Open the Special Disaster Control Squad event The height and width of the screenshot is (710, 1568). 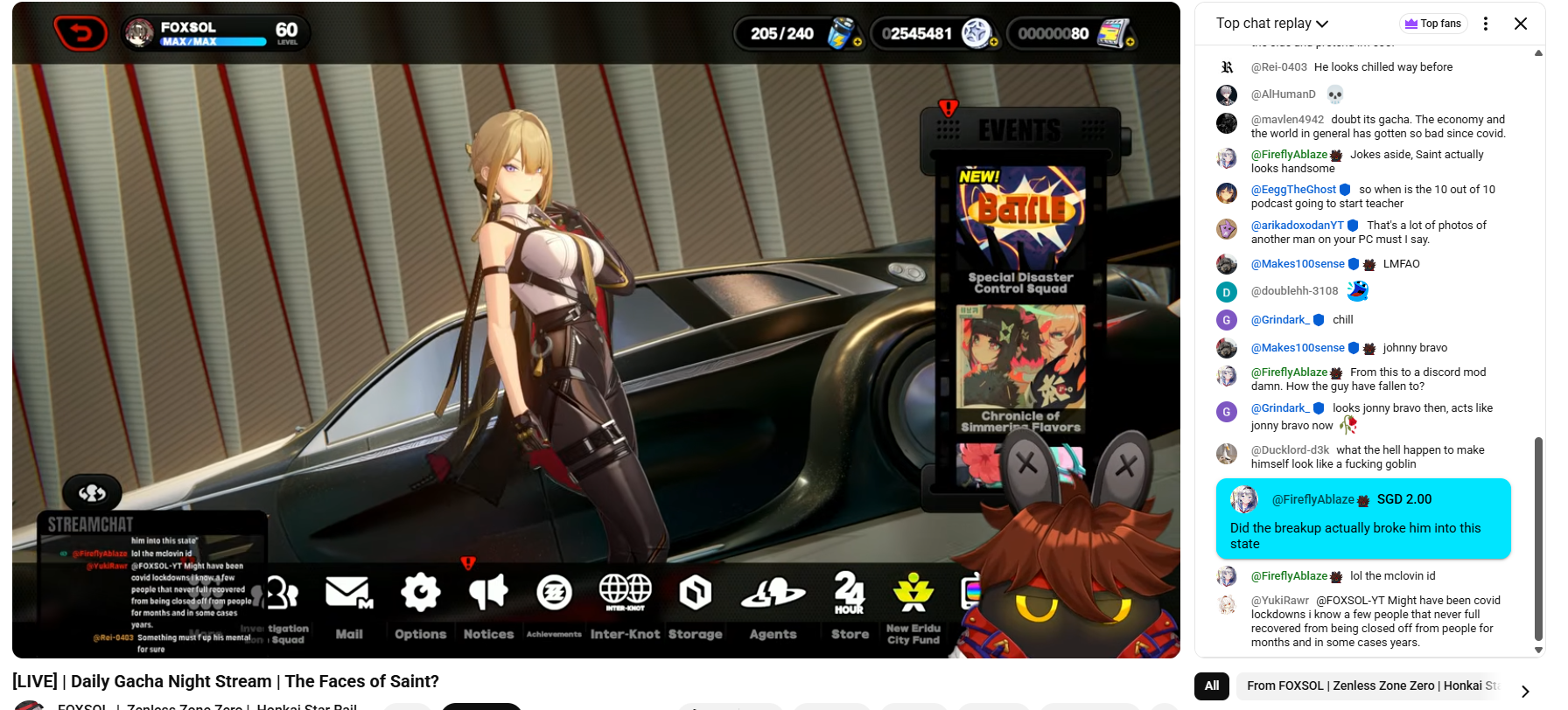(1021, 231)
